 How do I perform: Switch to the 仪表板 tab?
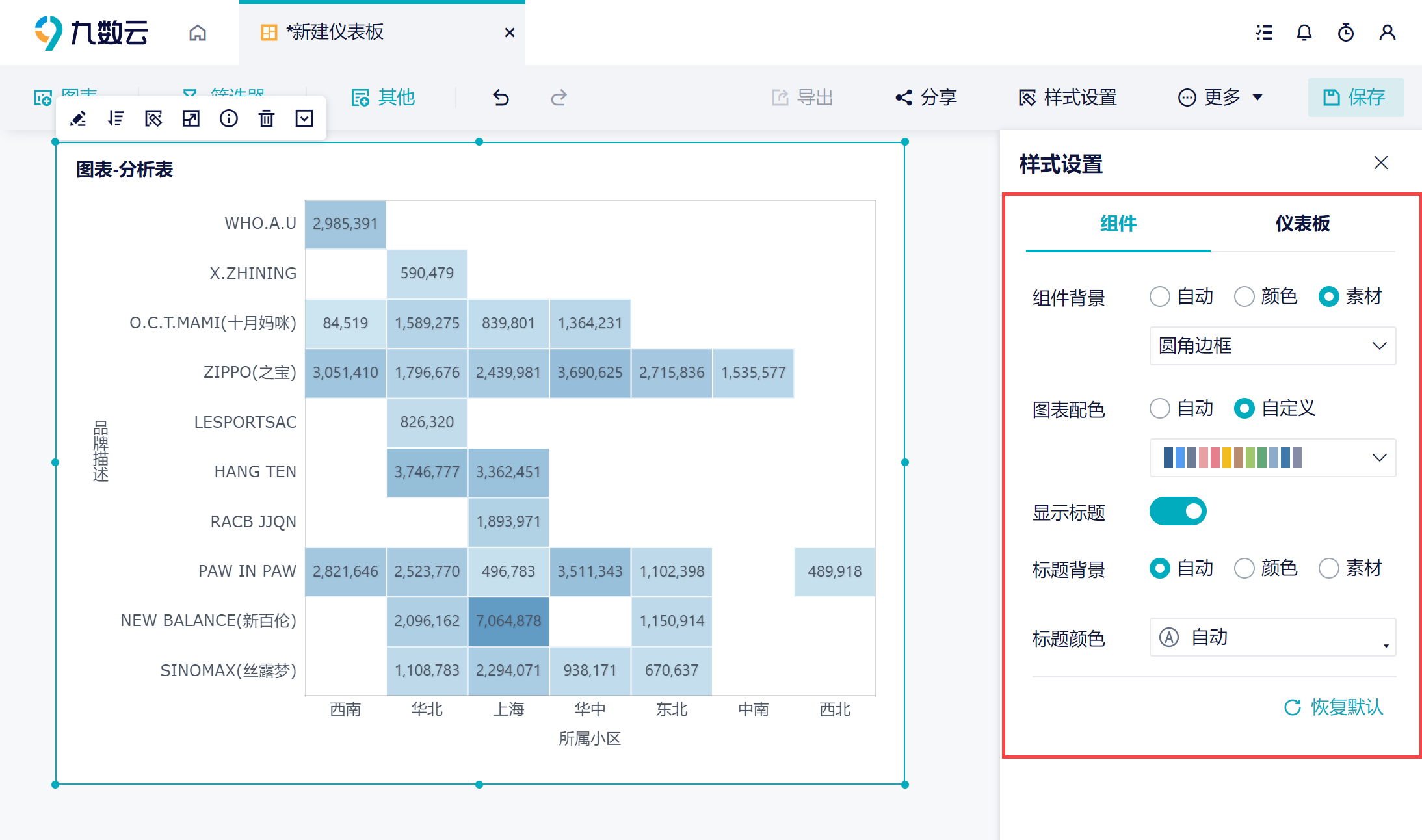pyautogui.click(x=1302, y=224)
